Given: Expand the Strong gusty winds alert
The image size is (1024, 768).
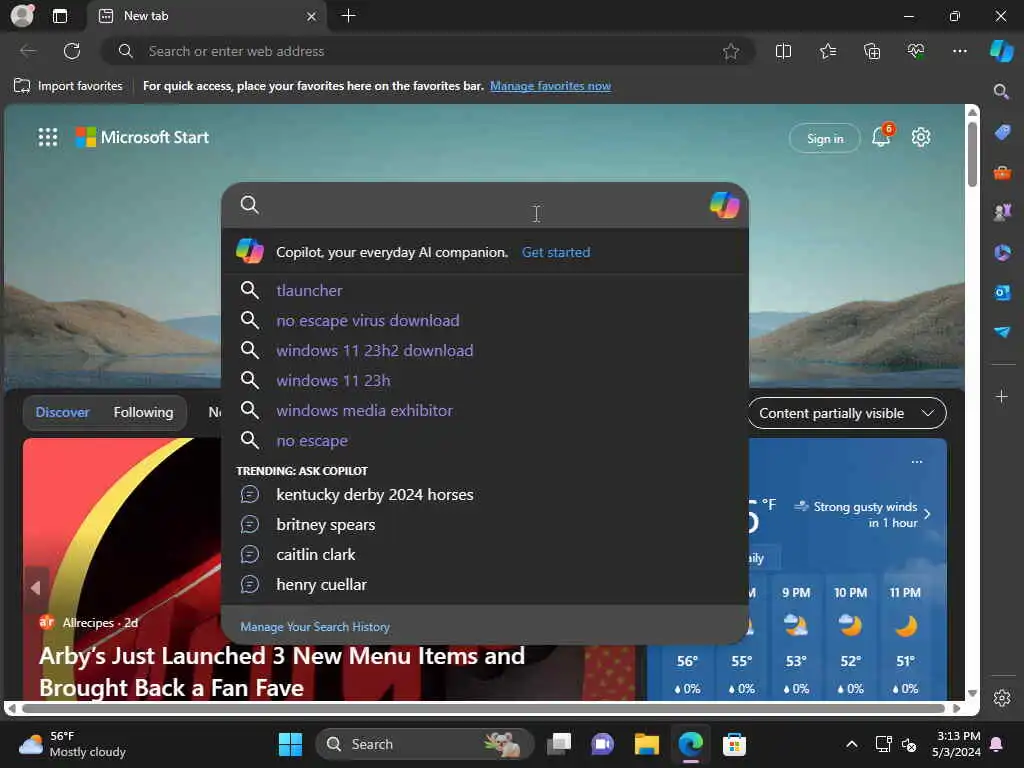Looking at the screenshot, I should tap(863, 514).
